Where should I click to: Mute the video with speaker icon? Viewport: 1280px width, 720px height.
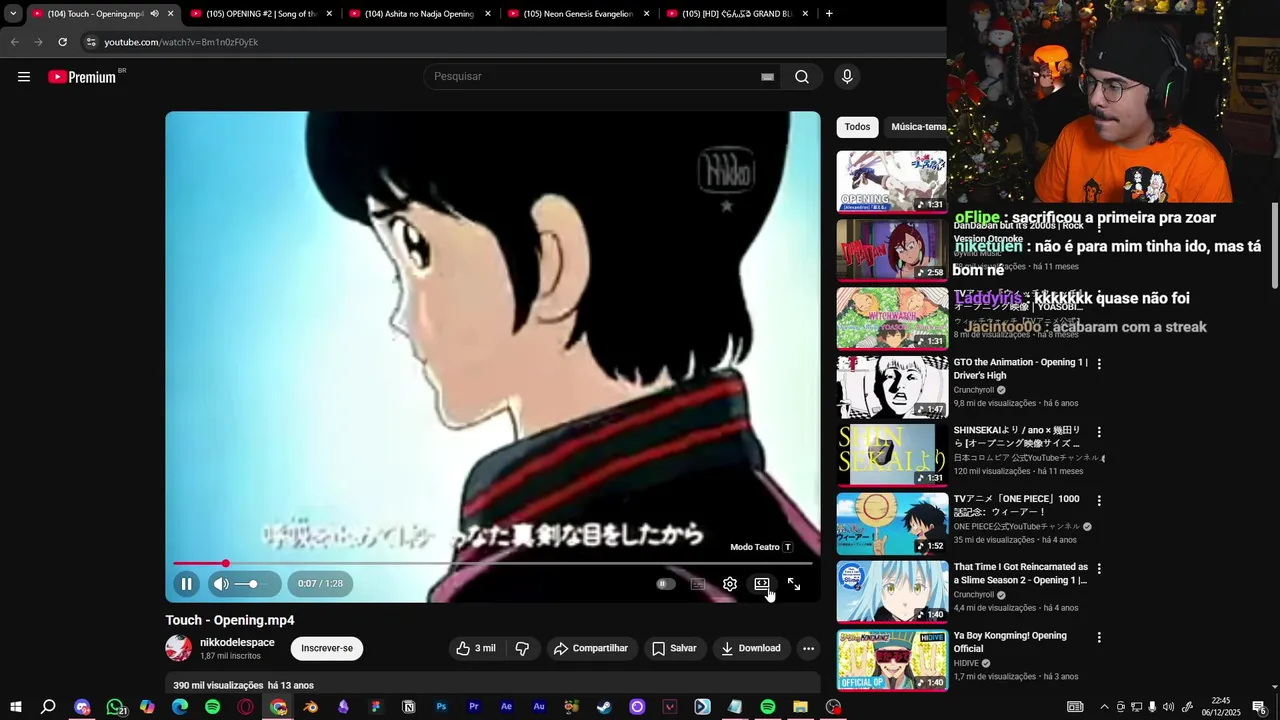click(221, 584)
